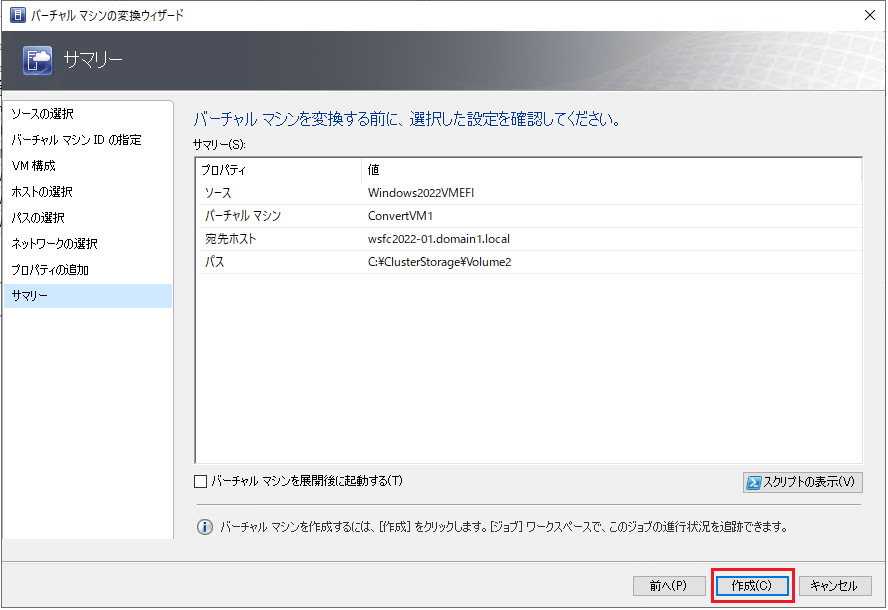Close the conversion wizard window
The width and height of the screenshot is (888, 610).
(870, 15)
